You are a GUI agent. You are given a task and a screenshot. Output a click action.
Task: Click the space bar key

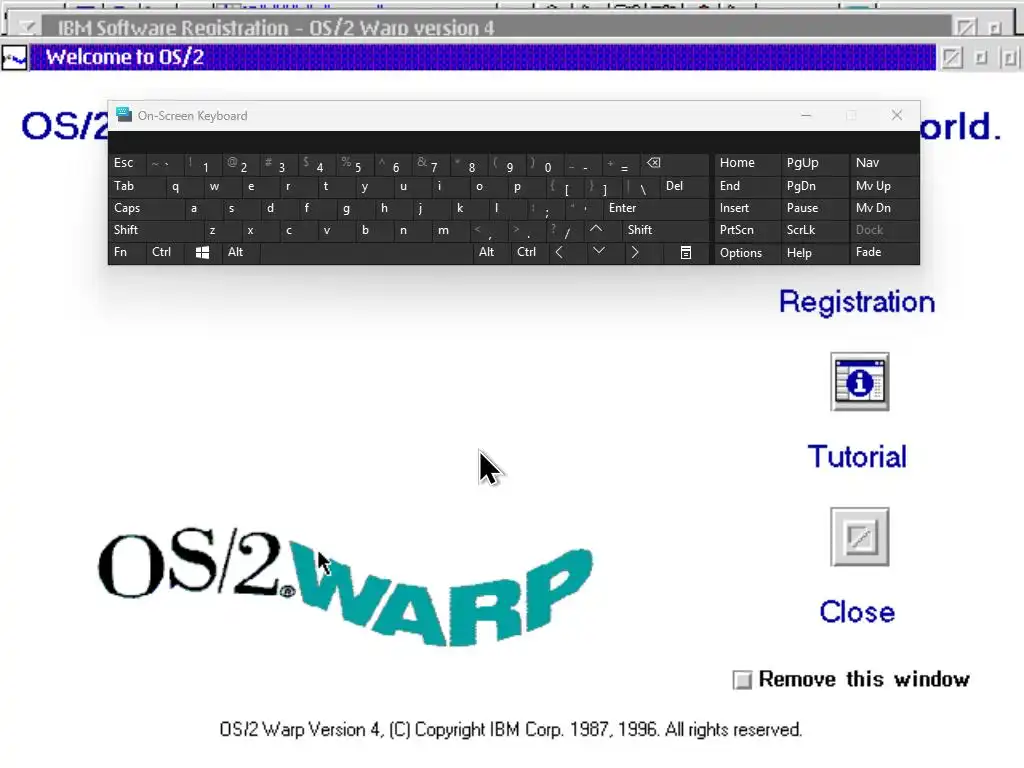click(x=366, y=253)
